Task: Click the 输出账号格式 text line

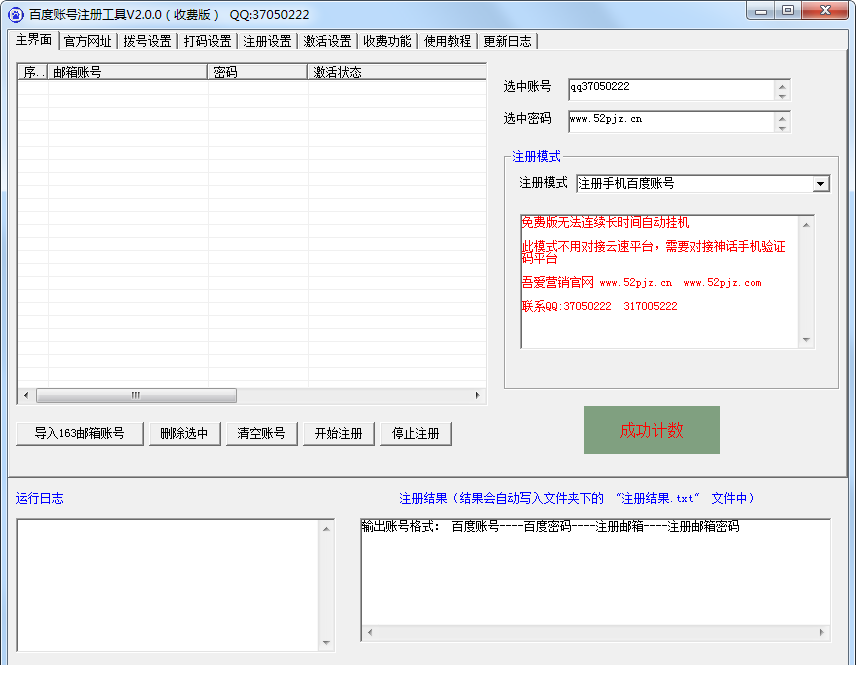Action: pyautogui.click(x=550, y=526)
